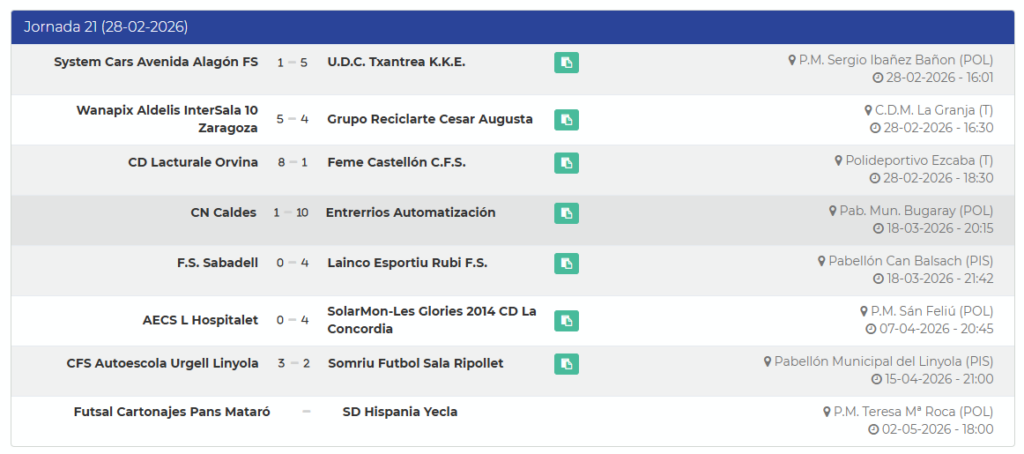Open match report icon for Wanapix Aldelis InterSala
Screen dimensions: 1024x454
pos(566,120)
